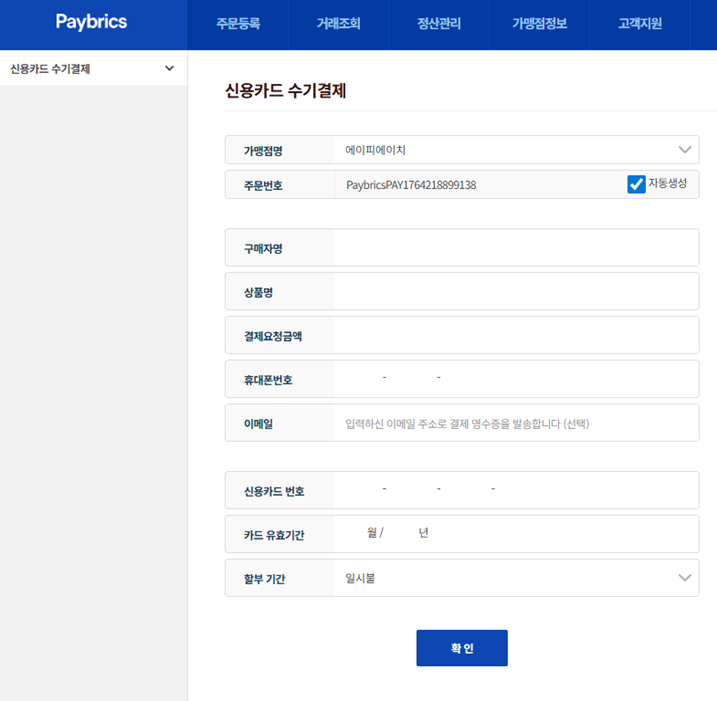This screenshot has width=717, height=701.
Task: Click the card expiry year field
Action: [402, 533]
